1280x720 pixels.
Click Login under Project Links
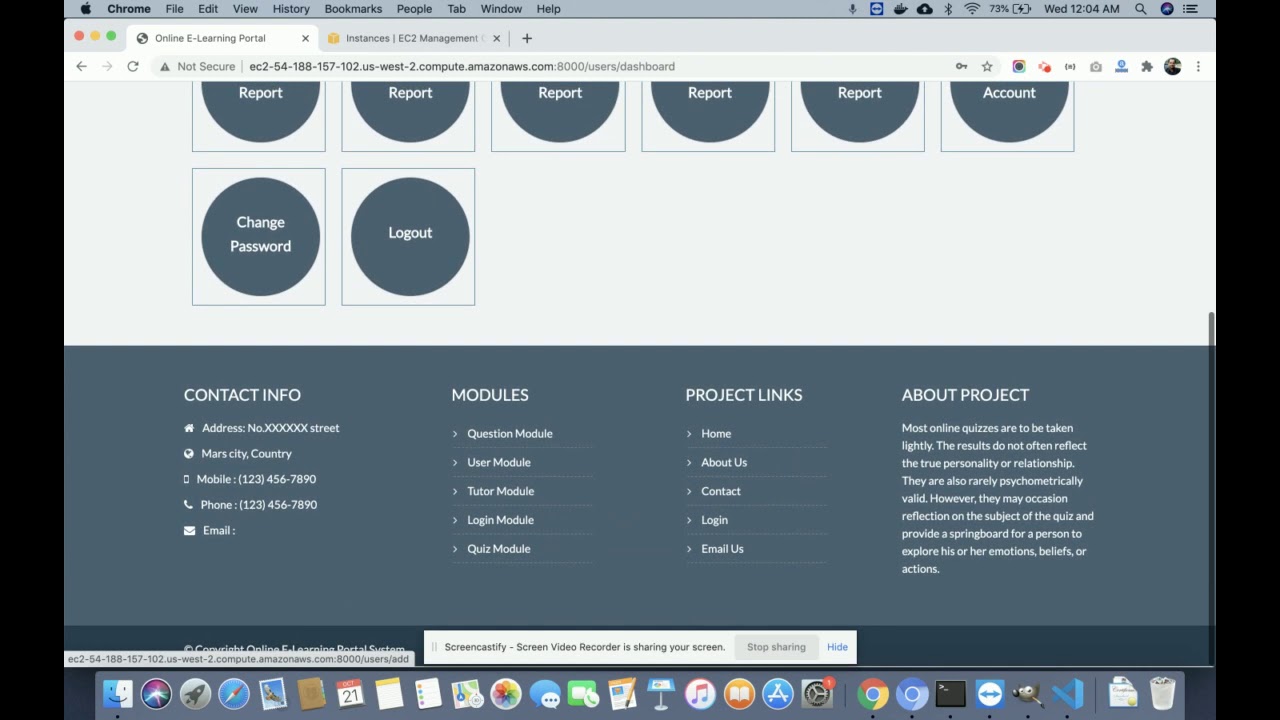click(x=714, y=520)
